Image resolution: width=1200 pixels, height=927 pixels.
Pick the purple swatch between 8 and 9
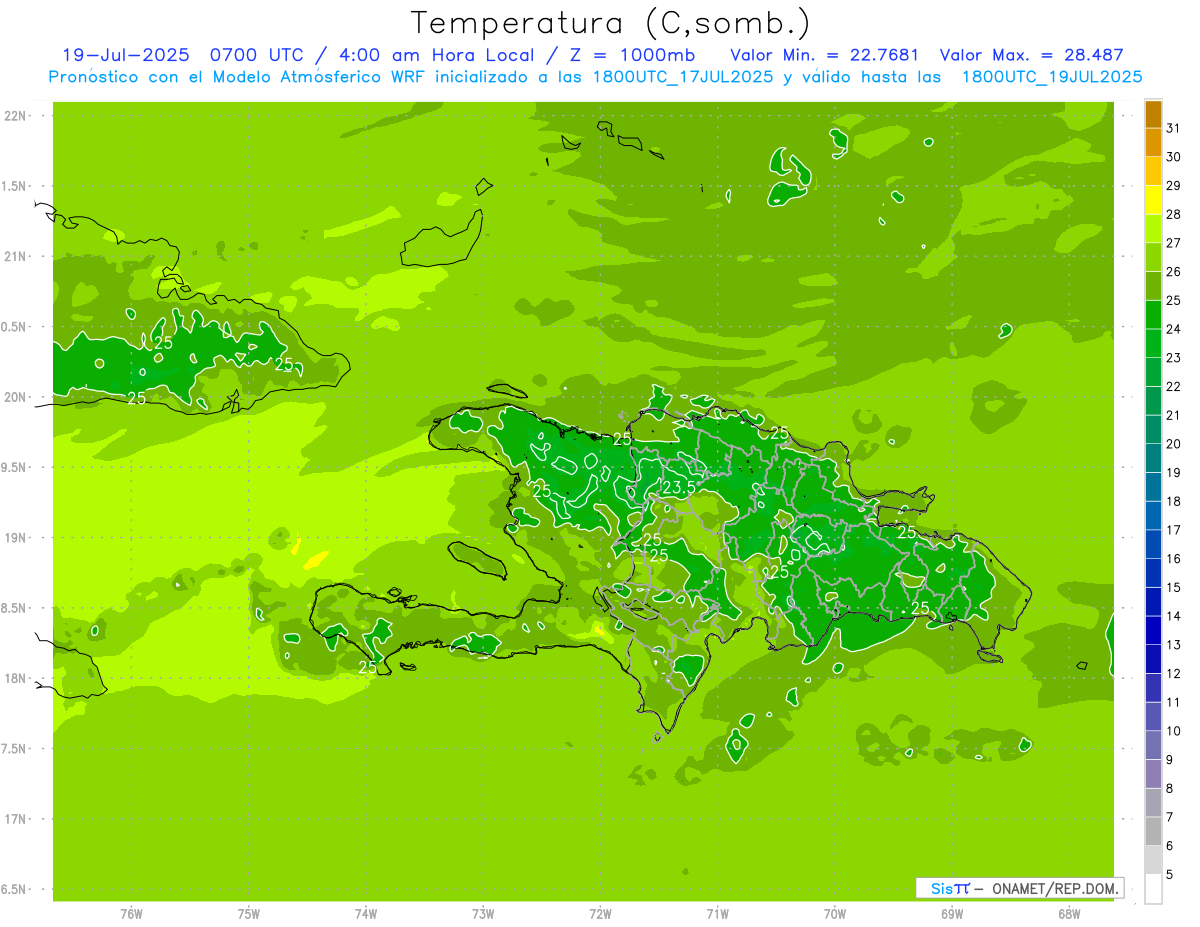pyautogui.click(x=1153, y=774)
